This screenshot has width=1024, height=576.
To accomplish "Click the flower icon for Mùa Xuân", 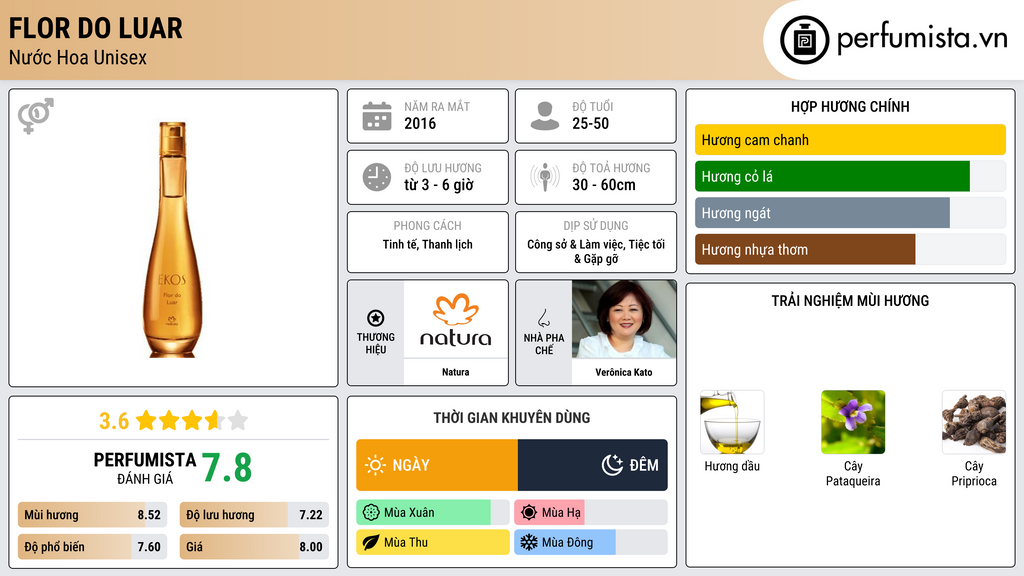I will click(371, 513).
